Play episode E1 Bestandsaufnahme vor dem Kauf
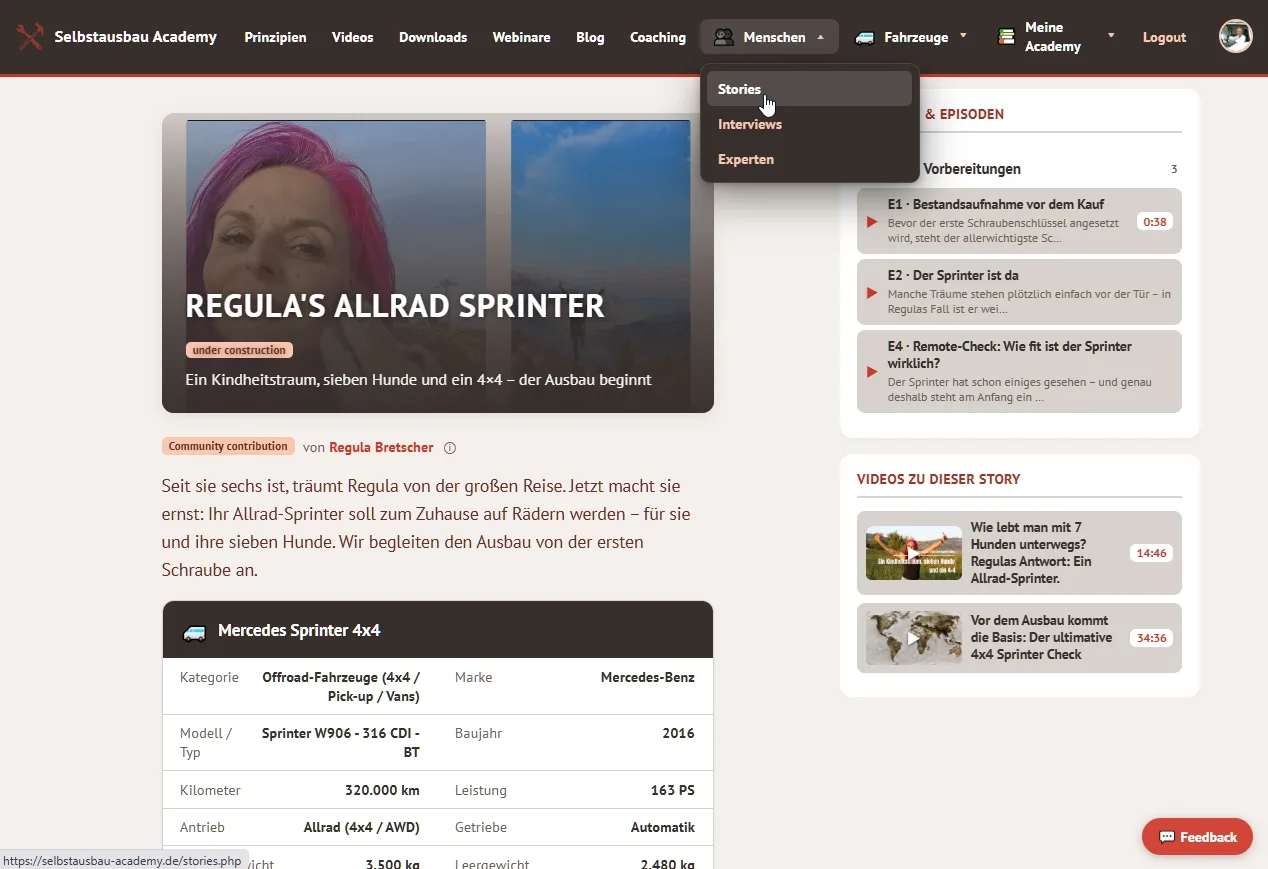 coord(1019,221)
